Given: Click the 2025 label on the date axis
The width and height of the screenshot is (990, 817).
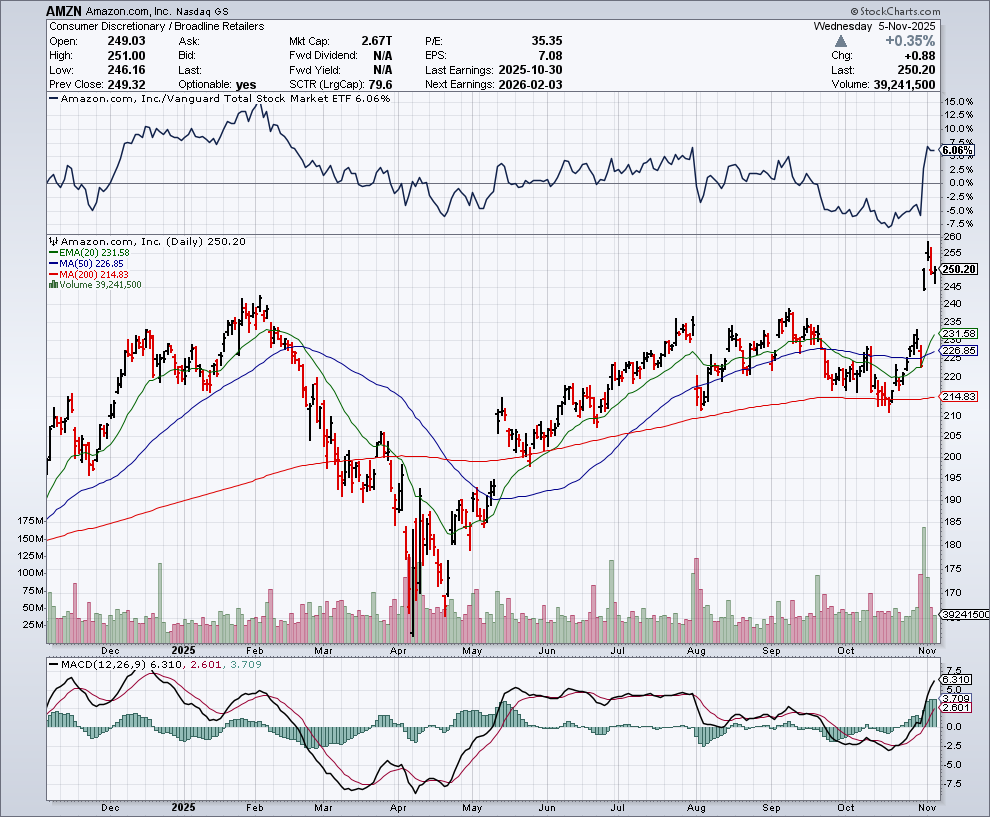Looking at the screenshot, I should click(182, 649).
